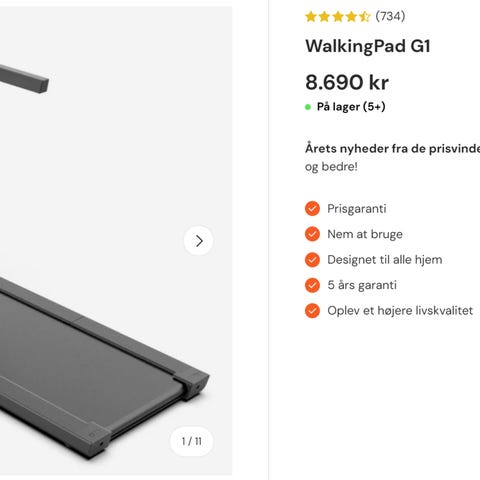Click the WalkingPad G1 product title
480x480 pixels.
pyautogui.click(x=368, y=46)
